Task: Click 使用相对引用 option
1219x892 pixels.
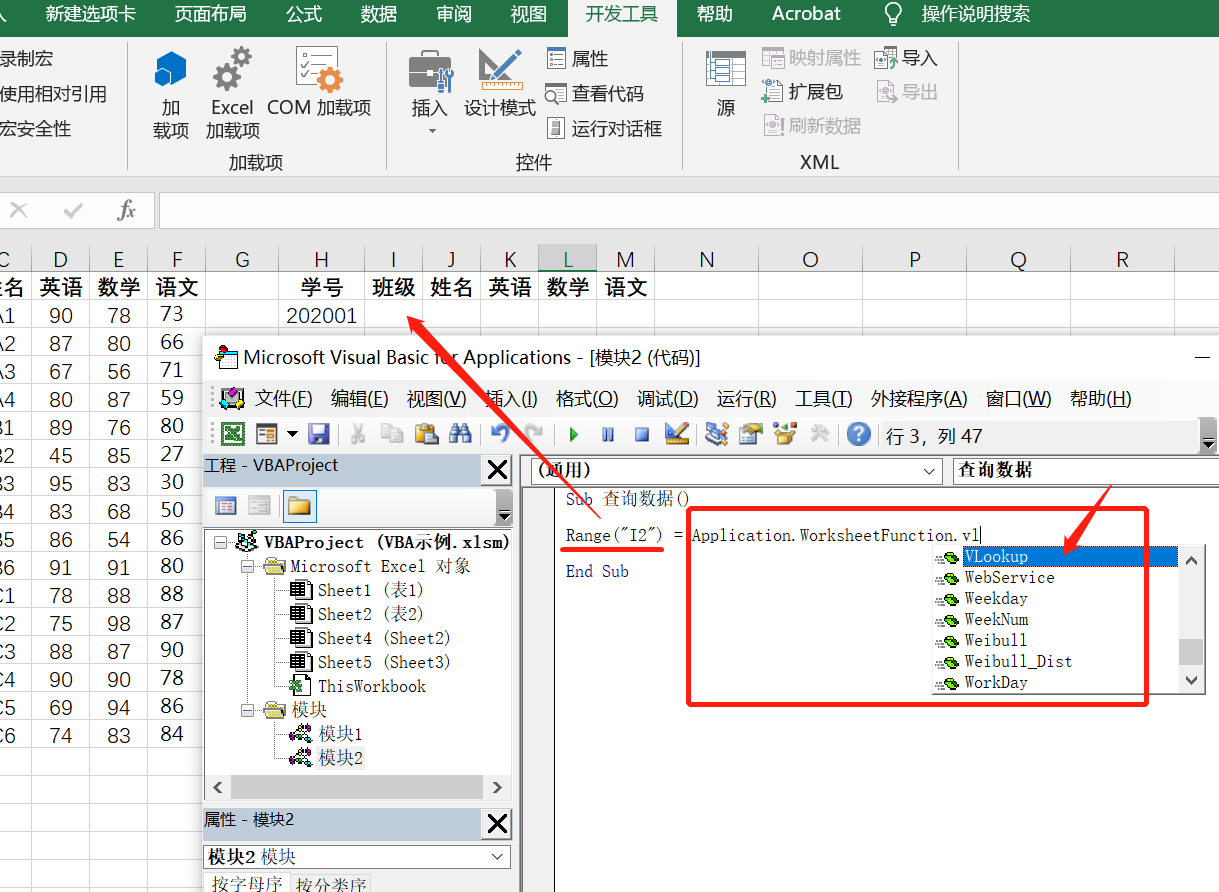Action: (x=53, y=94)
